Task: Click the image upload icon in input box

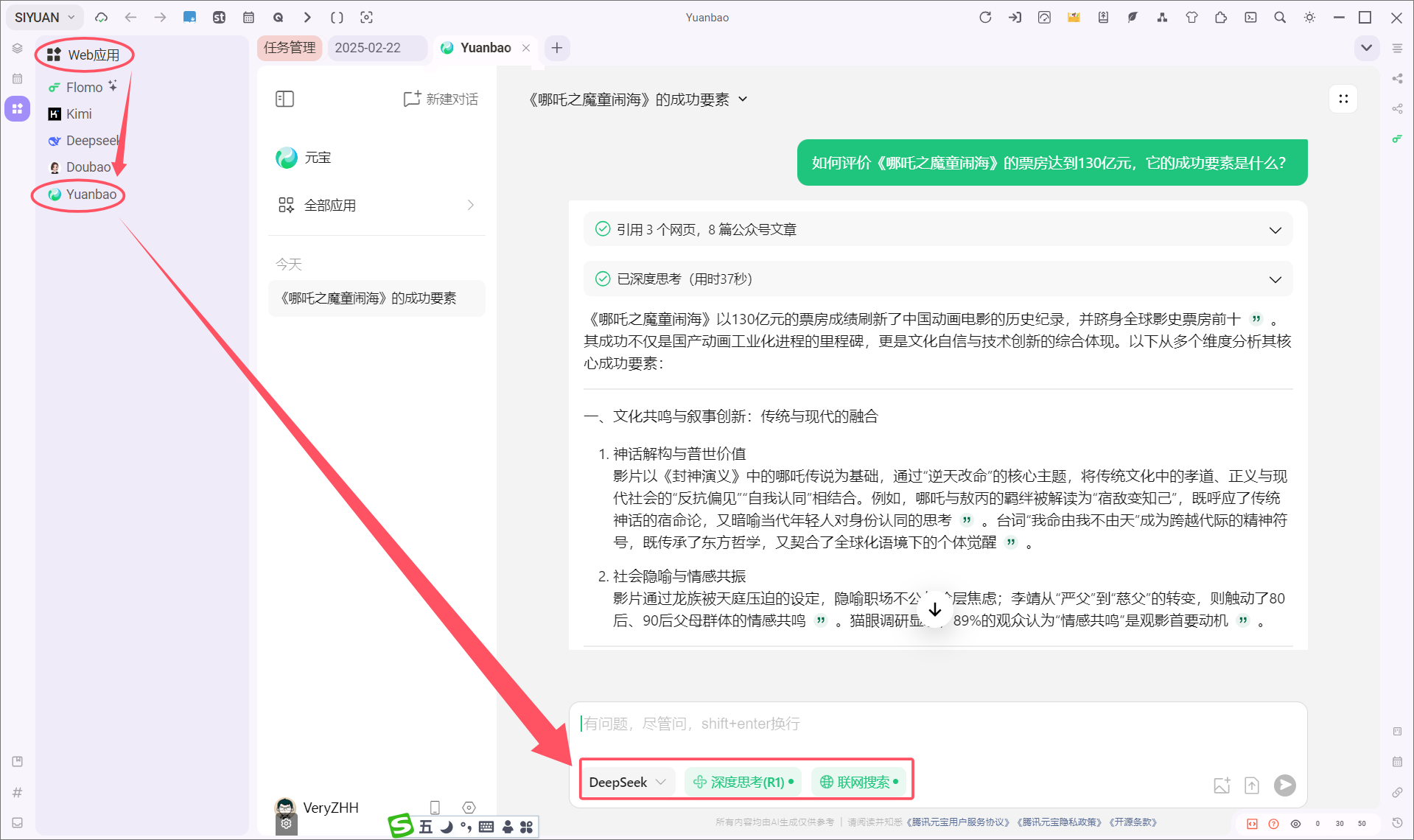Action: tap(1222, 785)
